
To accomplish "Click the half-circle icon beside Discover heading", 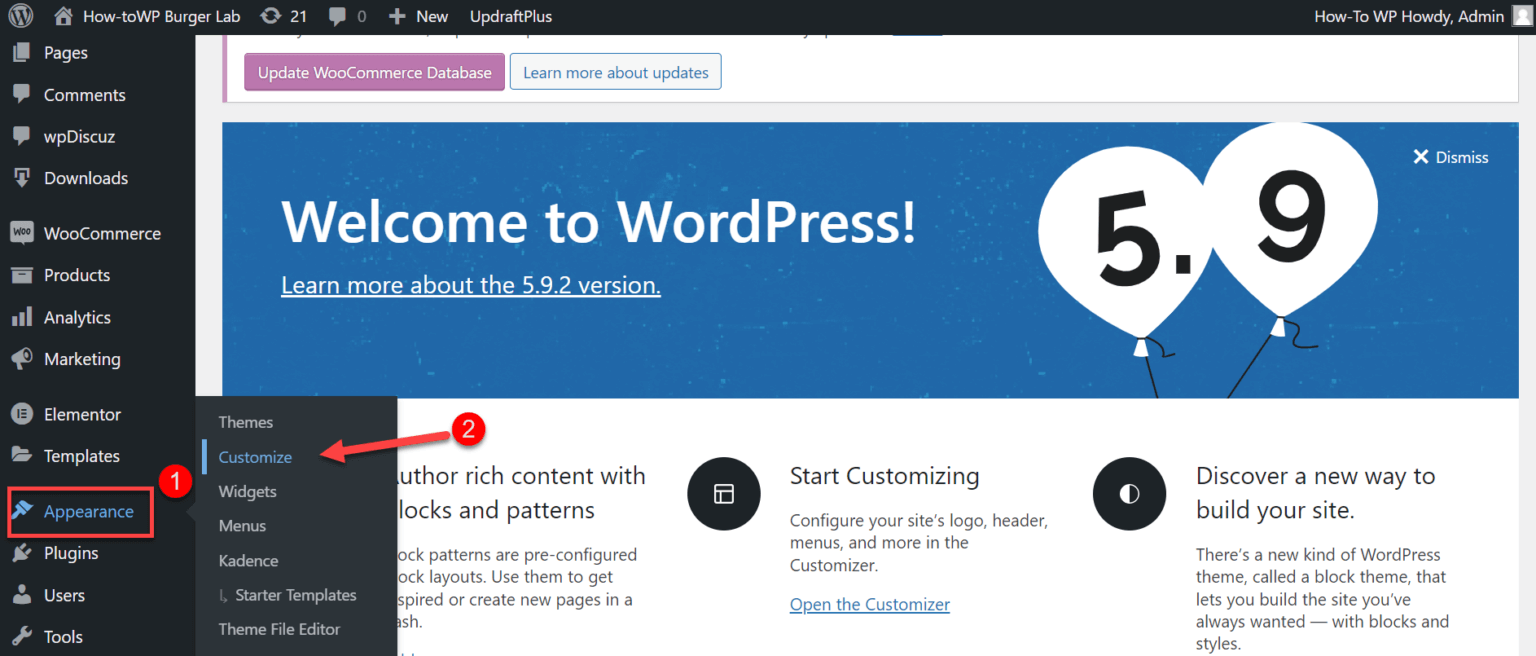I will click(1129, 493).
